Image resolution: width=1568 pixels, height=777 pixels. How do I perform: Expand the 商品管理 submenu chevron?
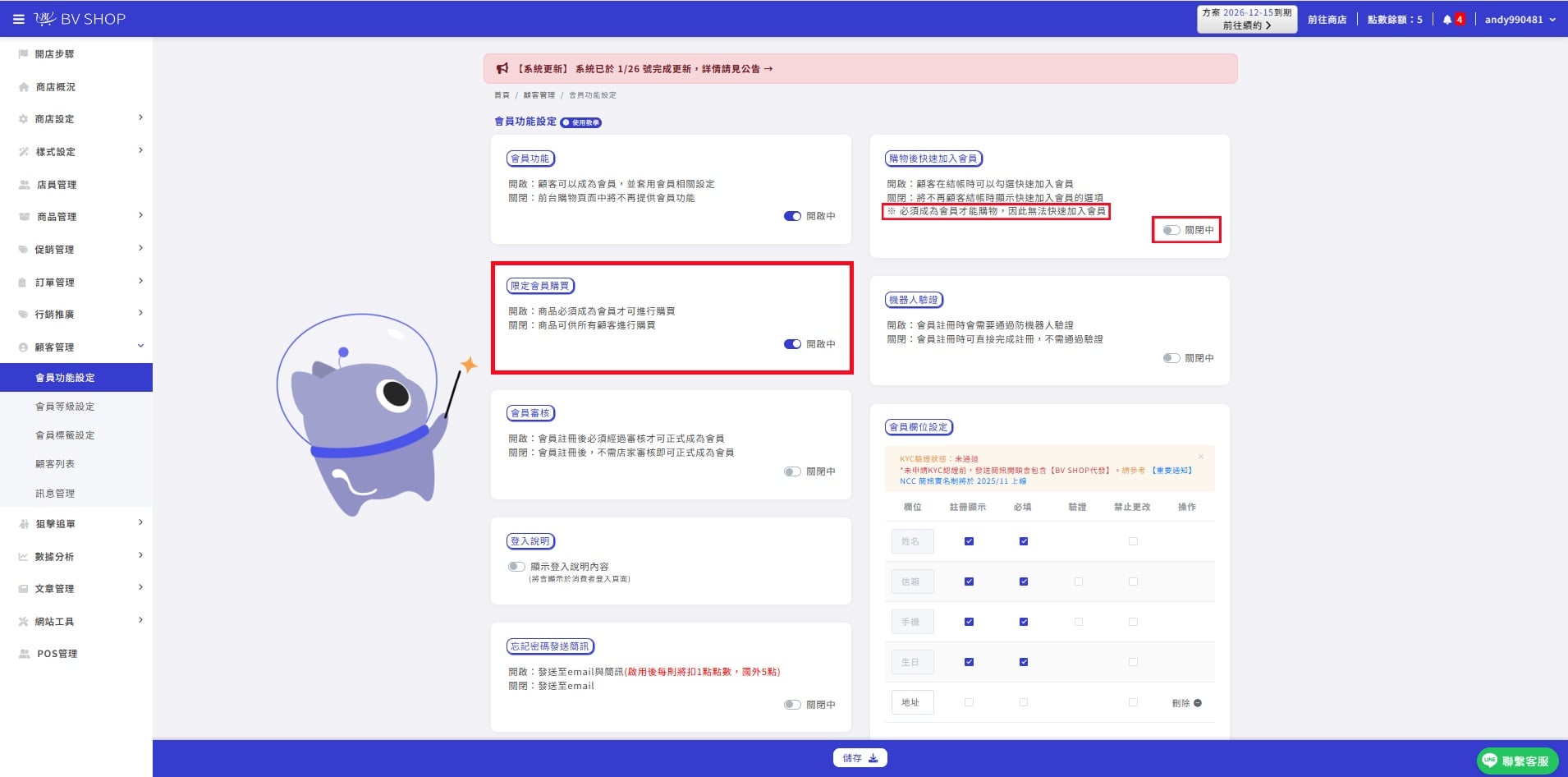click(x=140, y=216)
